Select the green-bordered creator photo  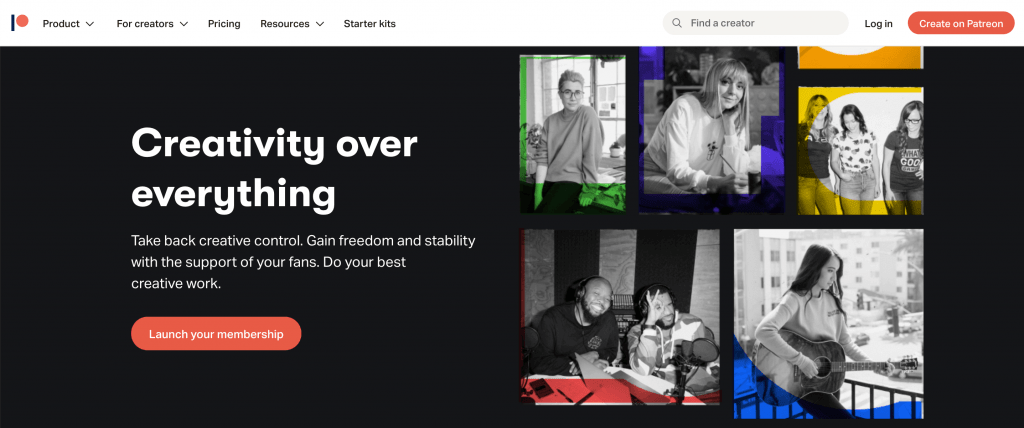[573, 134]
